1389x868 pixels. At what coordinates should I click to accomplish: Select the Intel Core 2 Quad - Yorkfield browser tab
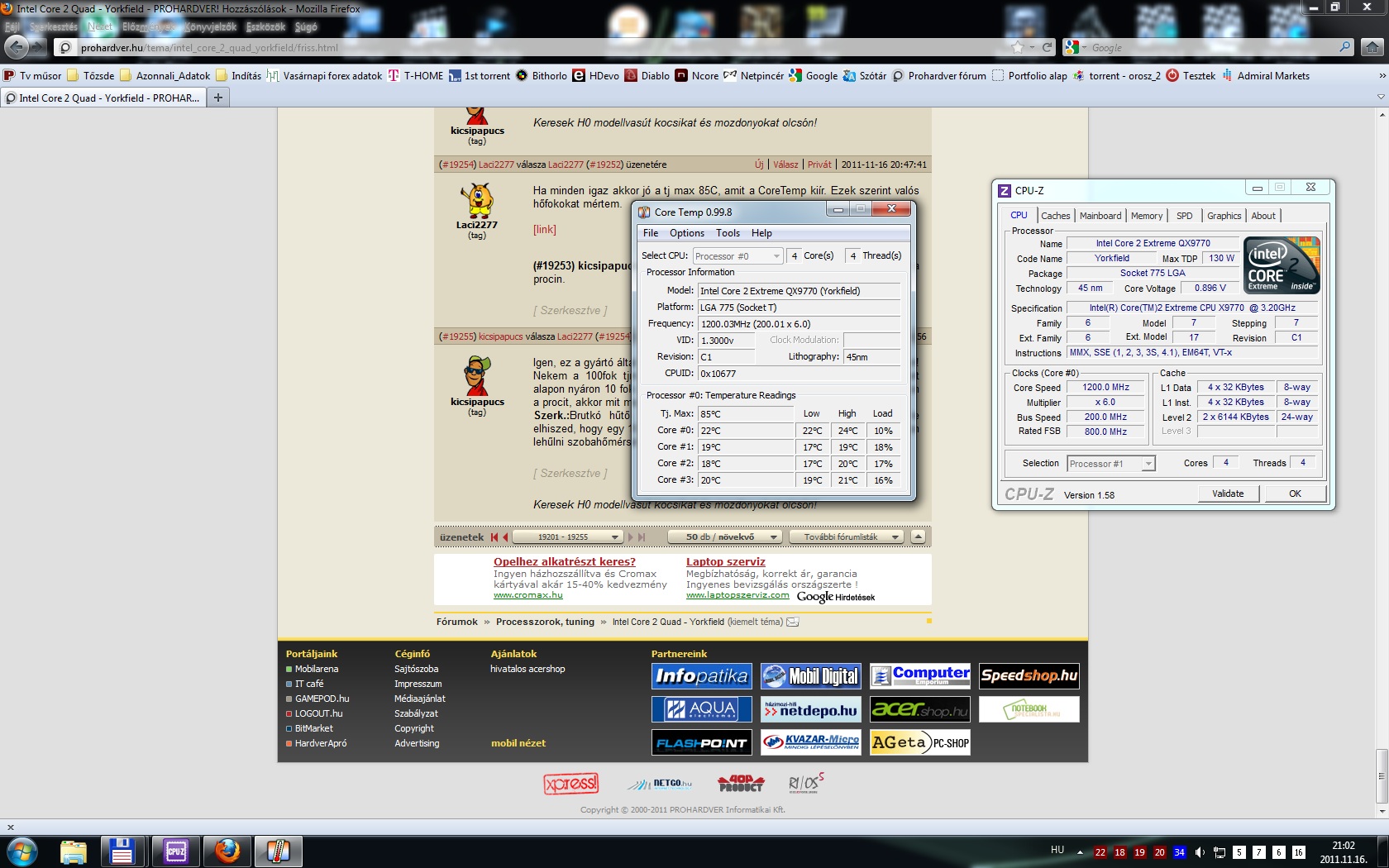tap(103, 98)
